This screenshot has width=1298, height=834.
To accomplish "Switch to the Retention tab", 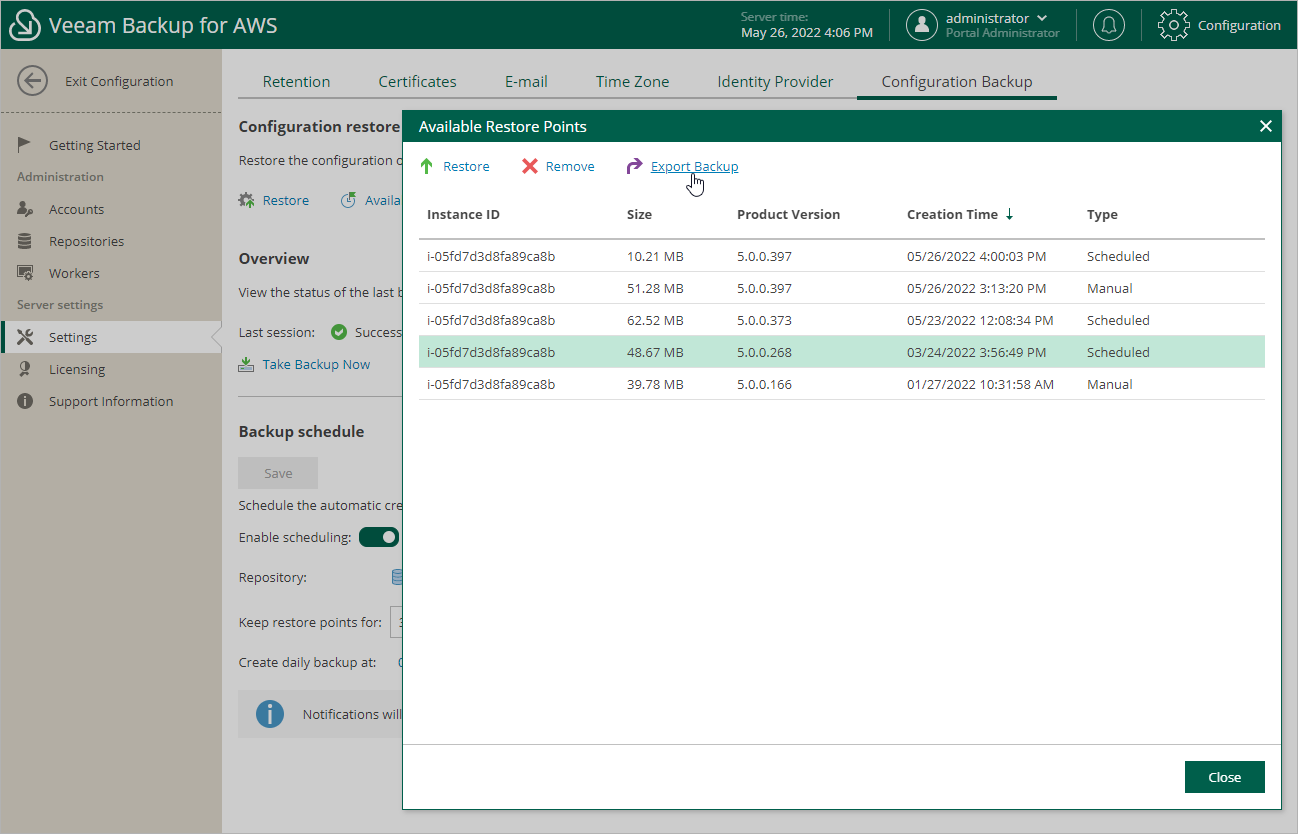I will [296, 82].
